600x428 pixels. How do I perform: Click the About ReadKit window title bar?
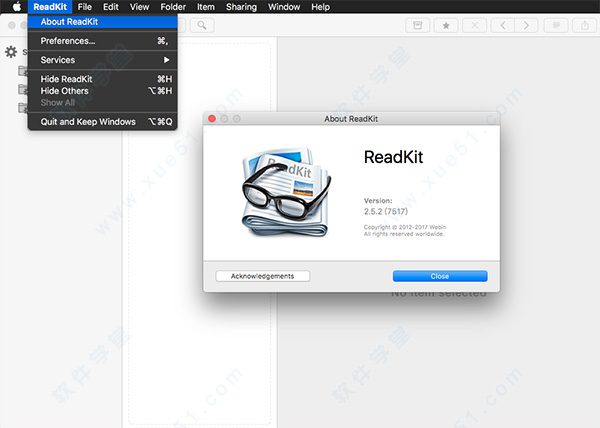coord(351,119)
